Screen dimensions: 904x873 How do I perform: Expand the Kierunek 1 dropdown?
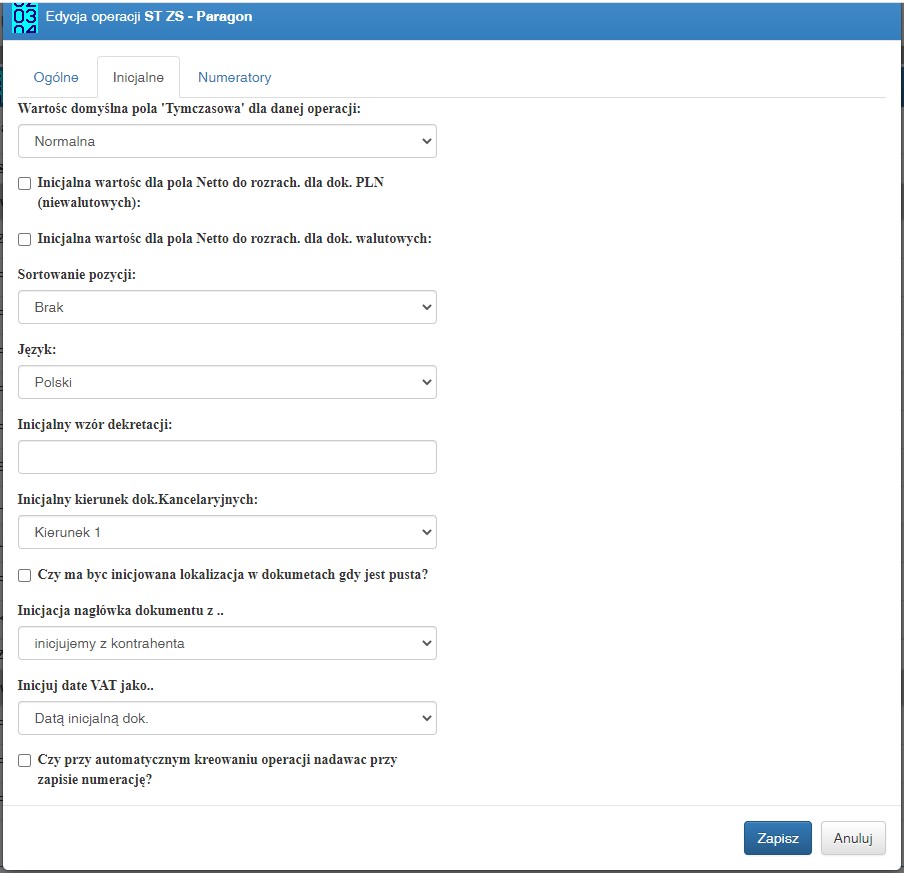coord(227,532)
